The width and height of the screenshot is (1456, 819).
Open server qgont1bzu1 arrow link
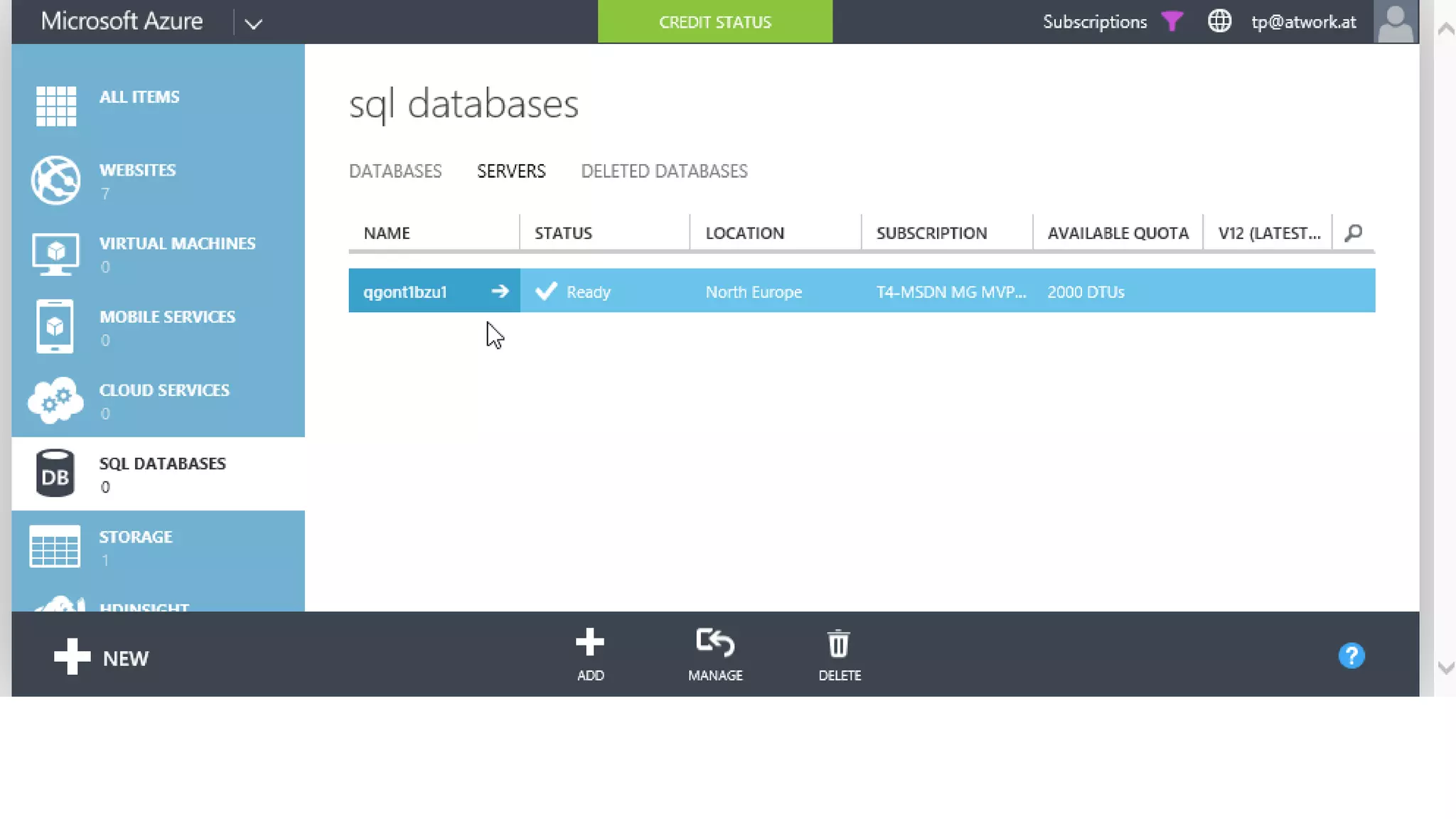(500, 291)
